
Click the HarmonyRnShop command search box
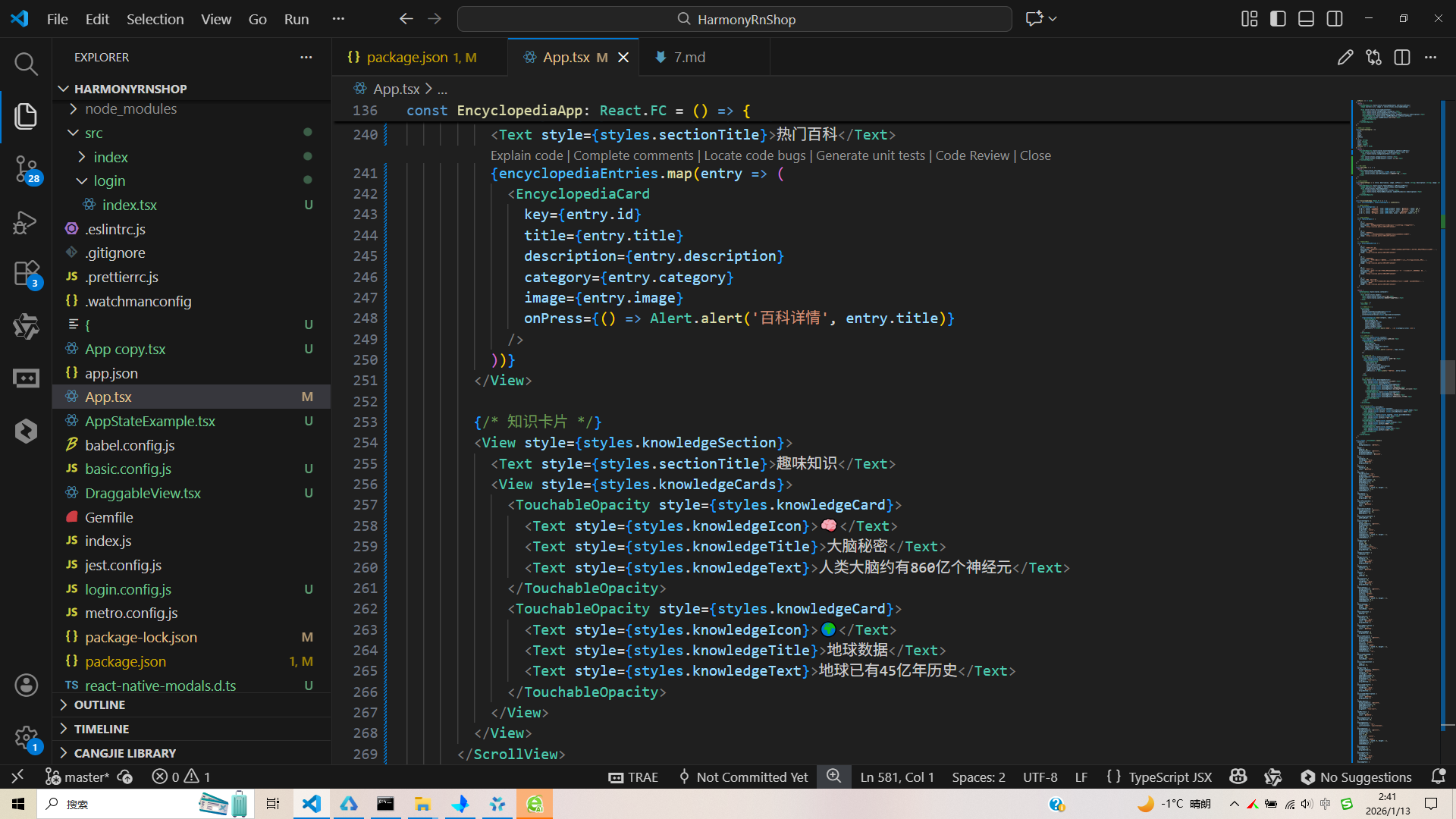tap(734, 19)
